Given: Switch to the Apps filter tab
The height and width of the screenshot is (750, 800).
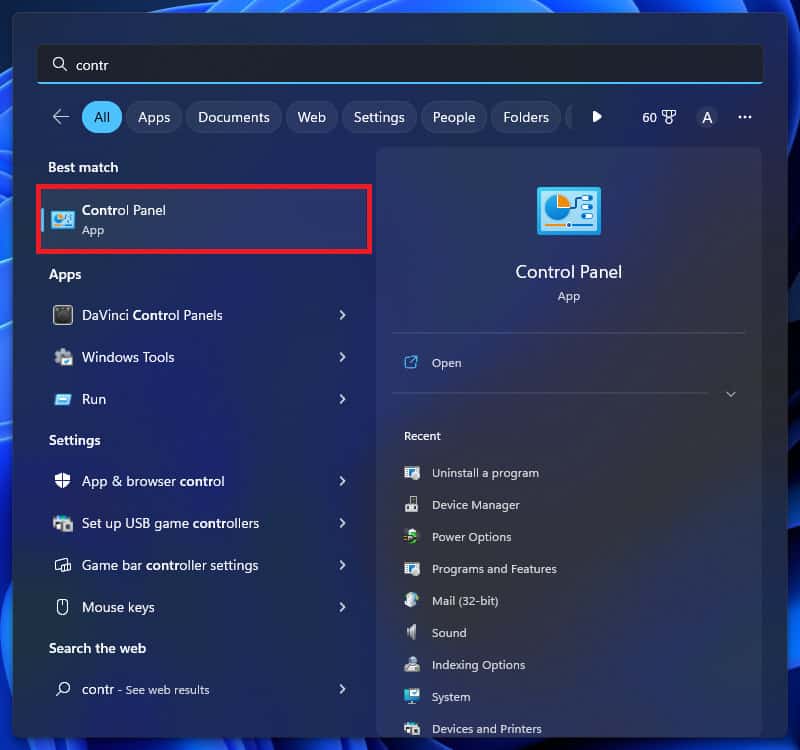Looking at the screenshot, I should (154, 117).
